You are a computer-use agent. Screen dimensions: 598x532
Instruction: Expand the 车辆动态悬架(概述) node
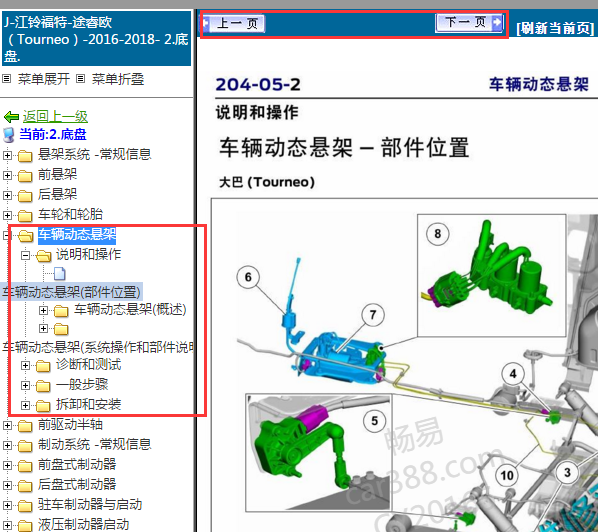pyautogui.click(x=43, y=310)
